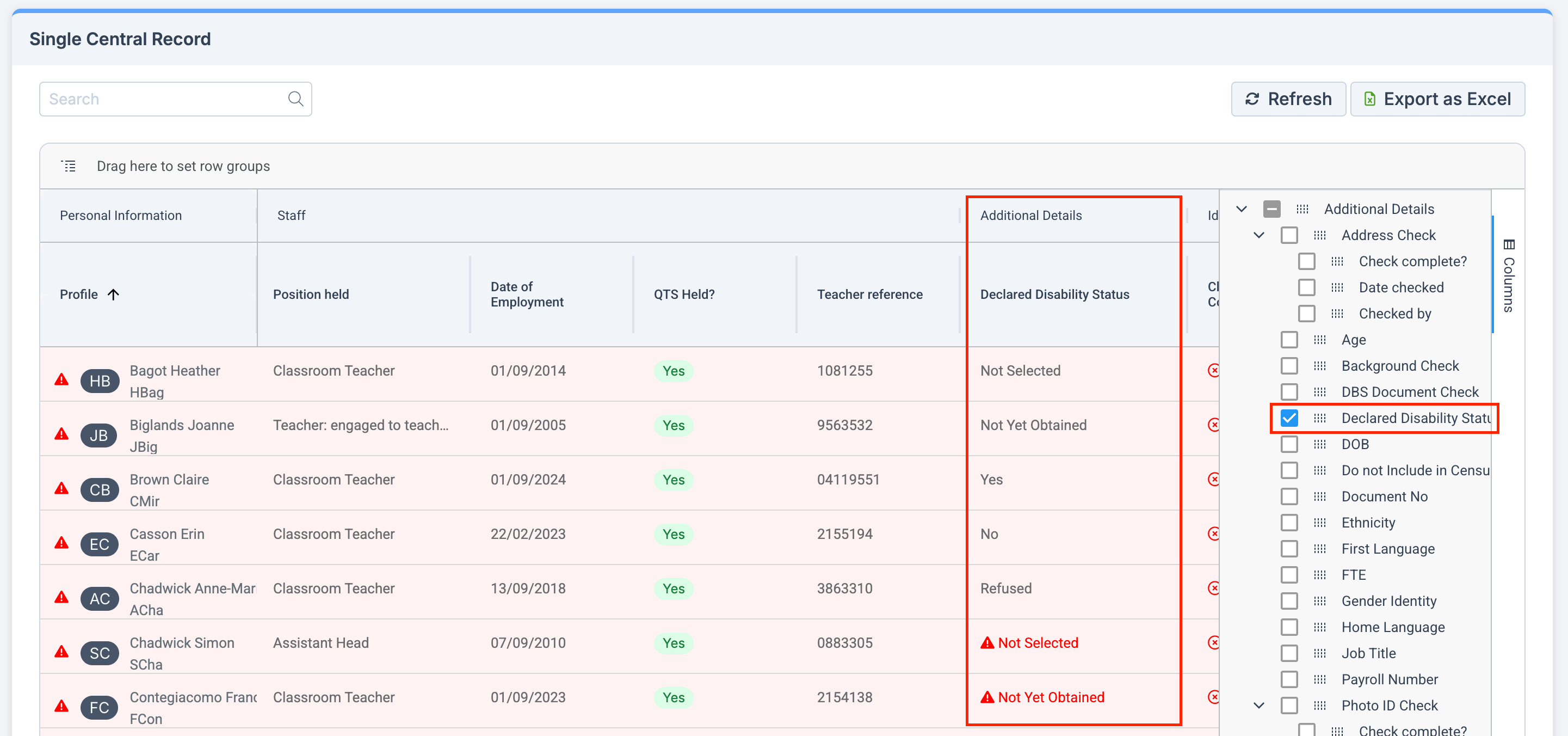This screenshot has width=1568, height=736.
Task: Click the Refresh button
Action: click(1288, 99)
